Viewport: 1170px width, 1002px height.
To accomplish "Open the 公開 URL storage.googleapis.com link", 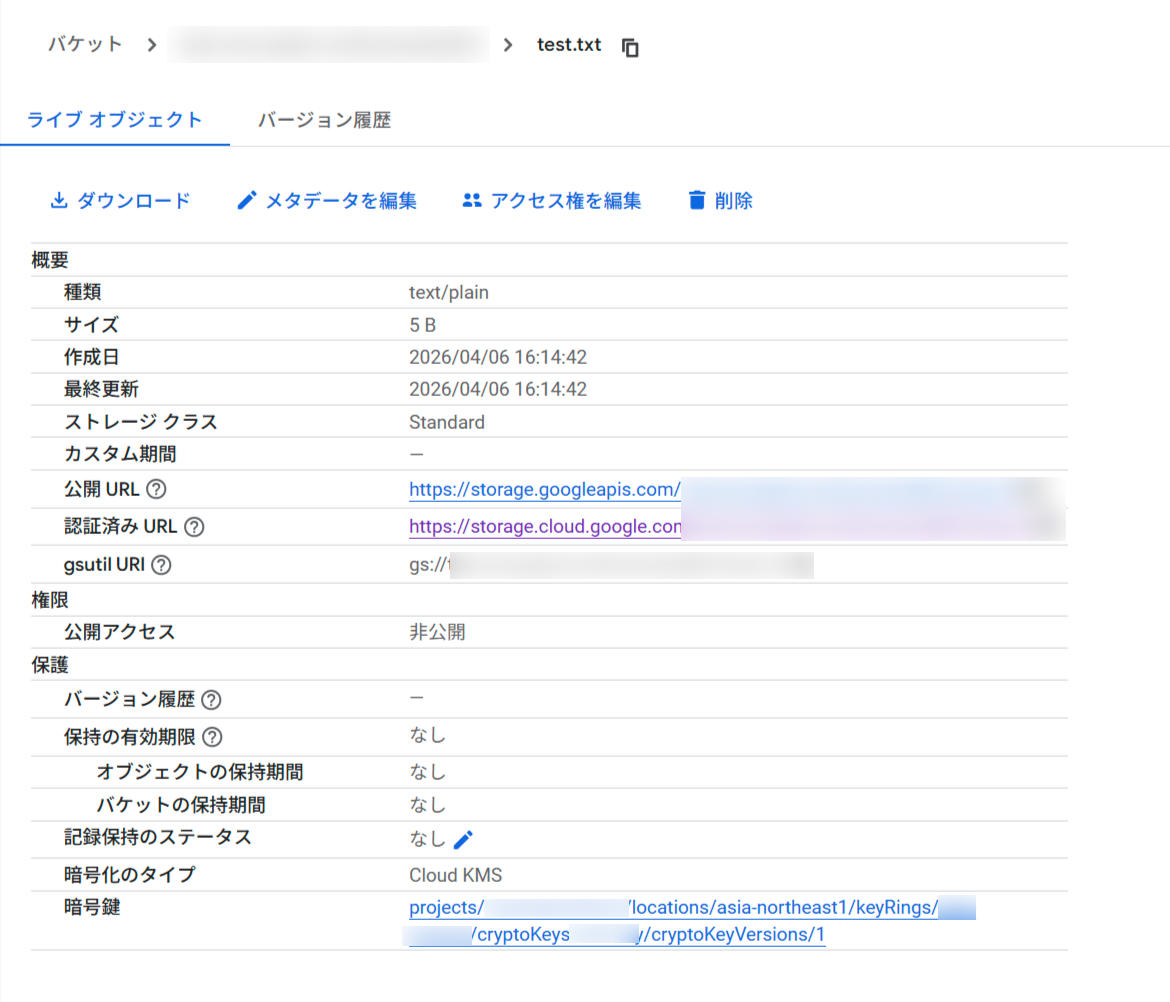I will (545, 490).
